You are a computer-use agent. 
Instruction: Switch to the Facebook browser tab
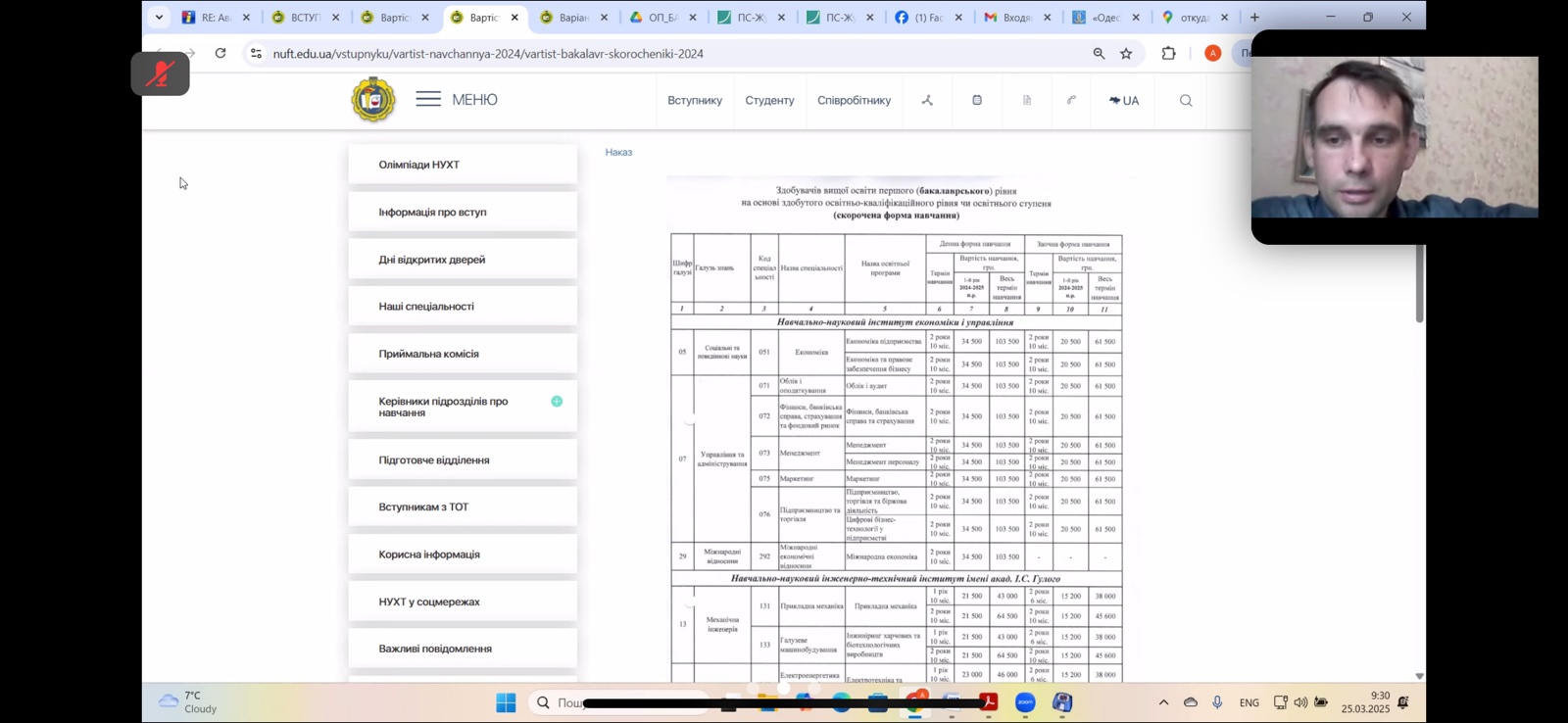coord(919,18)
